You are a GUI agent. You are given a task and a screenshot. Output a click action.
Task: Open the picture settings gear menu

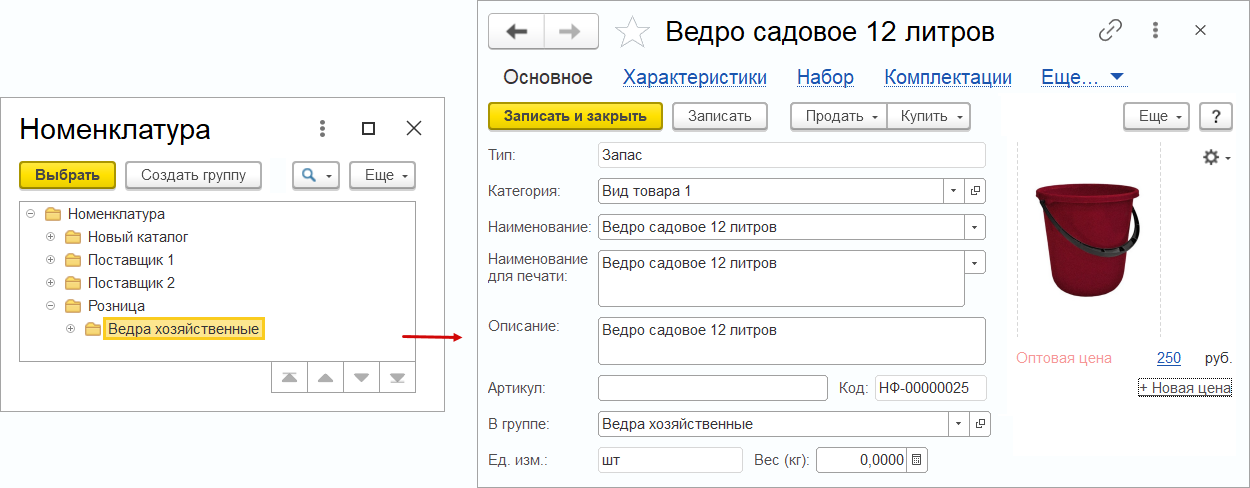coord(1216,158)
